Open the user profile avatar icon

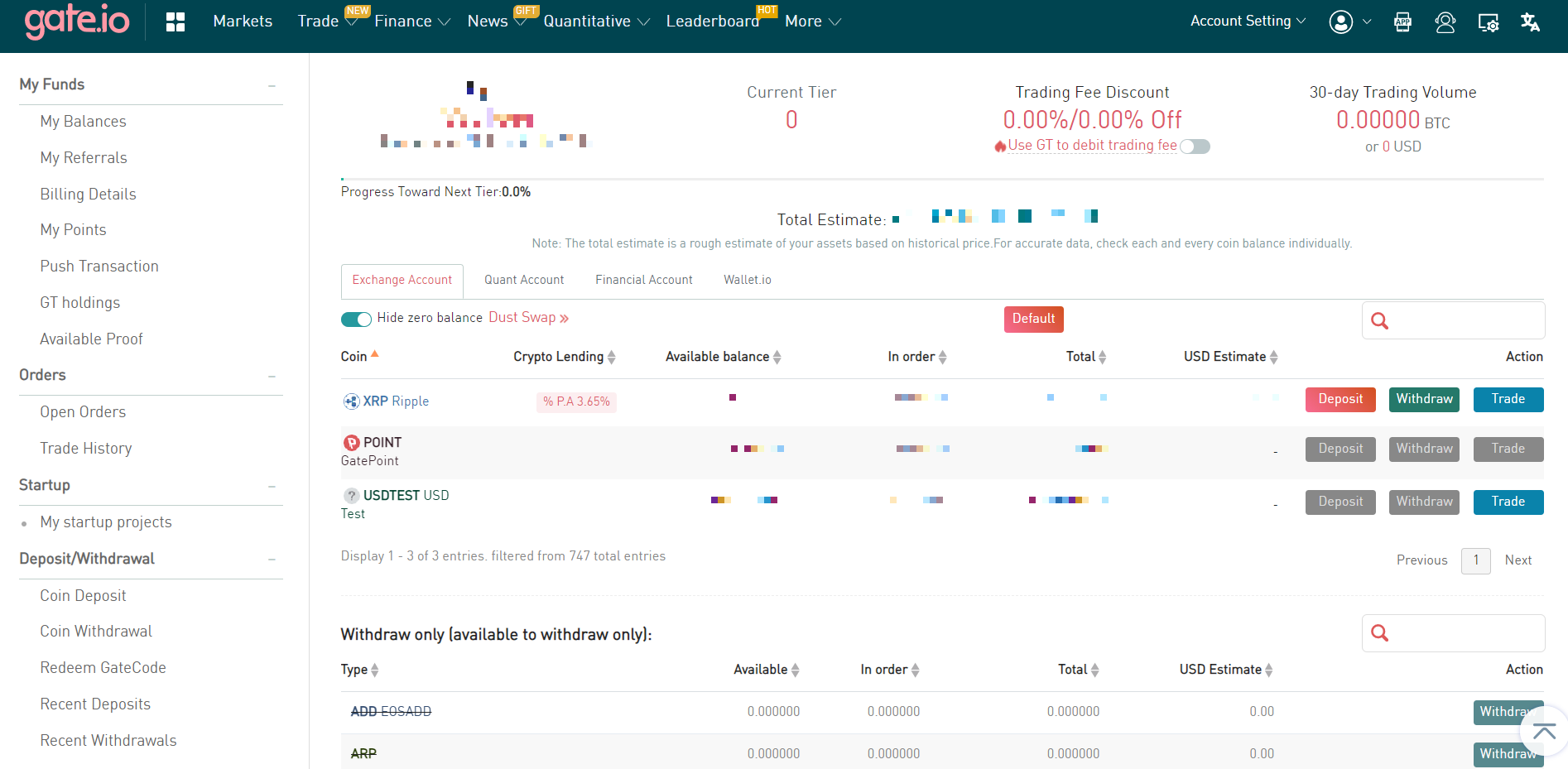point(1341,22)
